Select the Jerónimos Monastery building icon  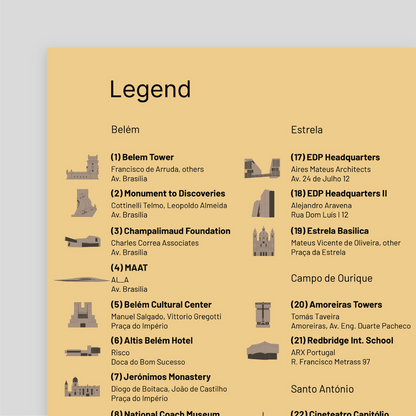(x=82, y=387)
